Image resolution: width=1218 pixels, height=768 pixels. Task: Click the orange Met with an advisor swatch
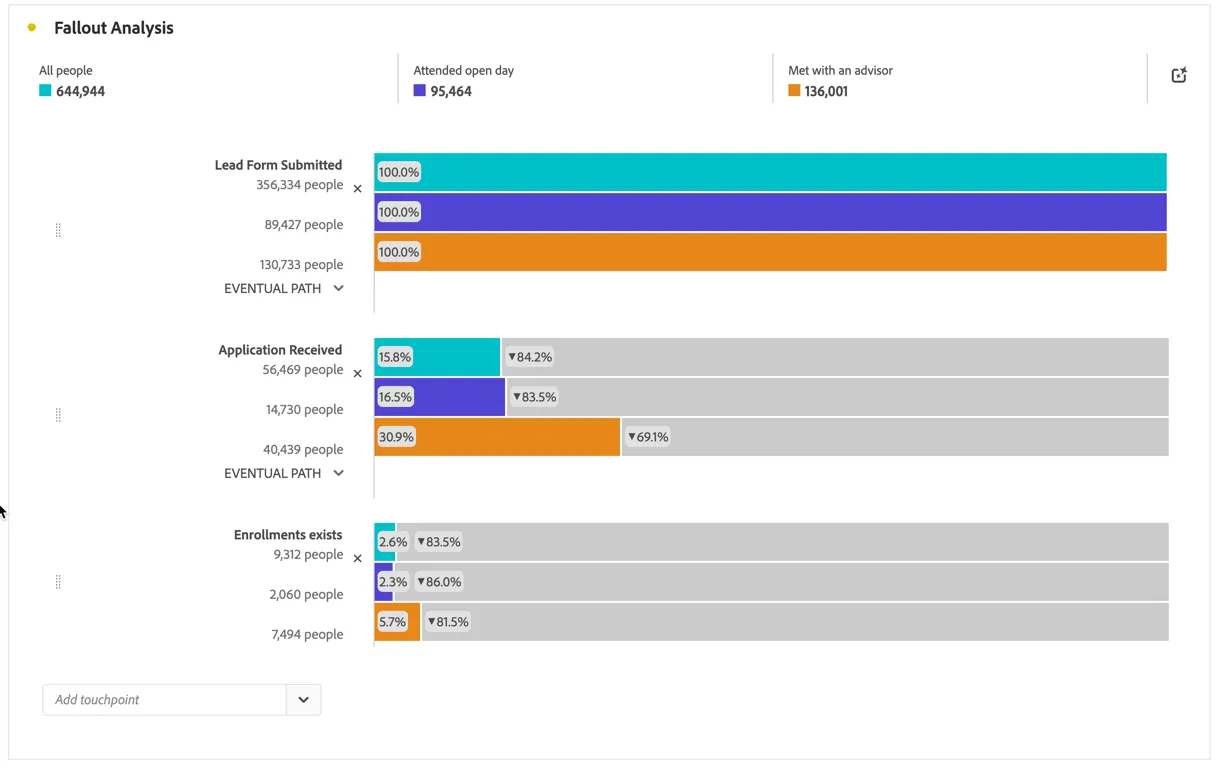[x=794, y=91]
